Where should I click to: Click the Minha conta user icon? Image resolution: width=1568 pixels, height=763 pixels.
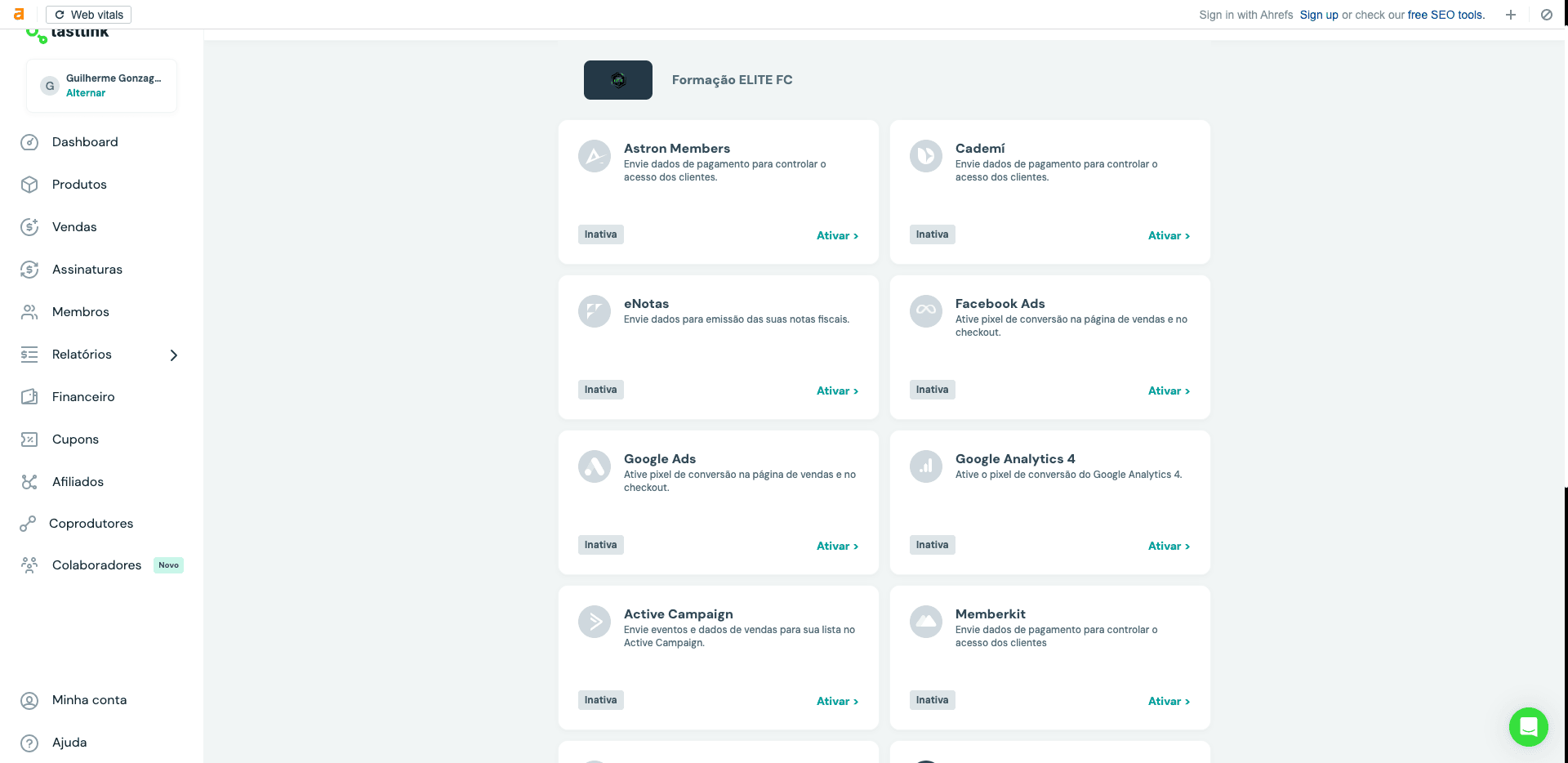coord(29,700)
